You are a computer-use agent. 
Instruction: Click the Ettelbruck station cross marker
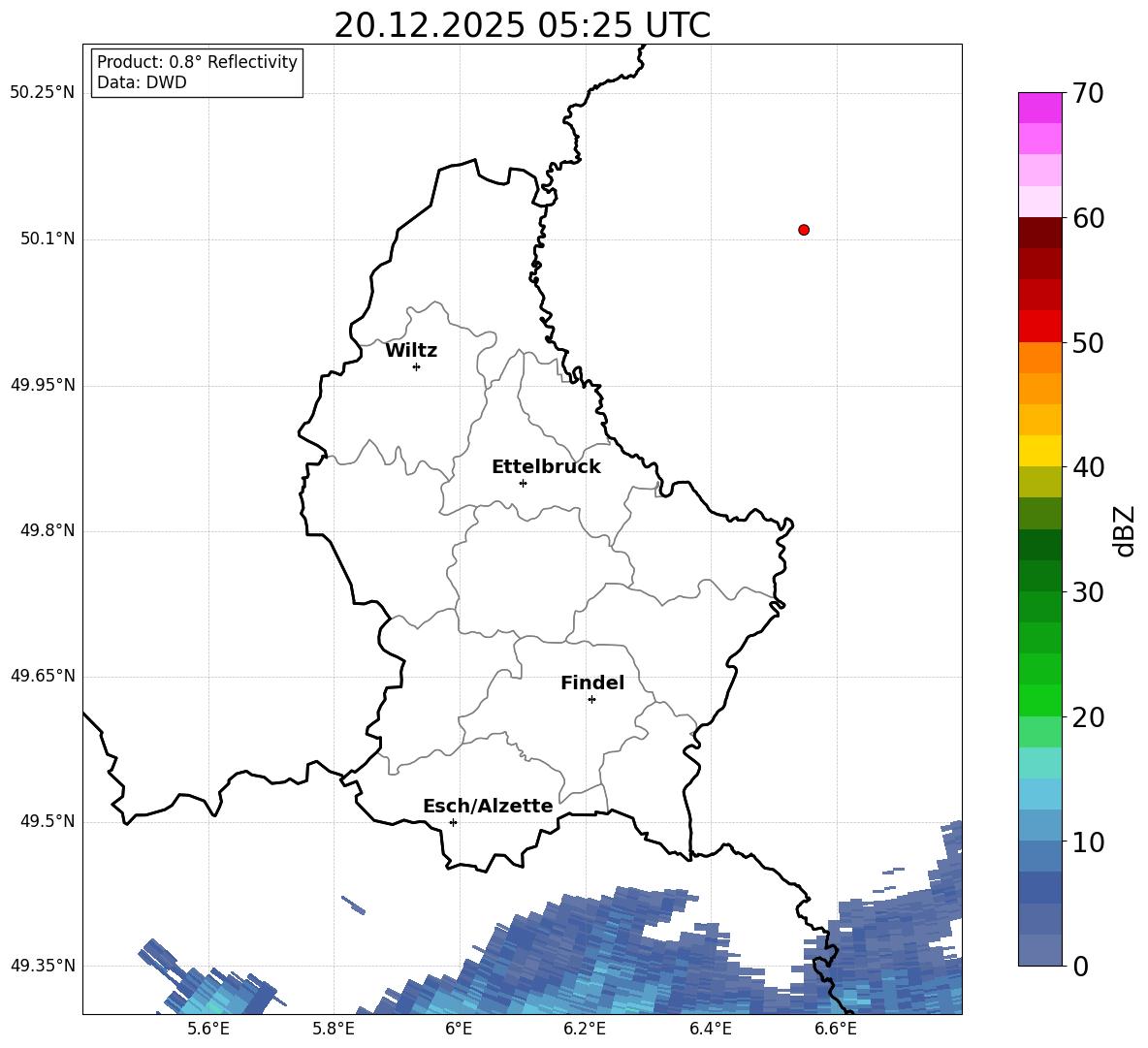tap(523, 483)
